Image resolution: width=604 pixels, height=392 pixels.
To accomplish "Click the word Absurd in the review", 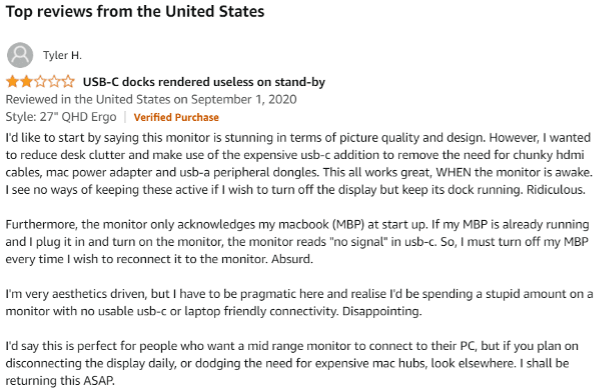I will (292, 259).
